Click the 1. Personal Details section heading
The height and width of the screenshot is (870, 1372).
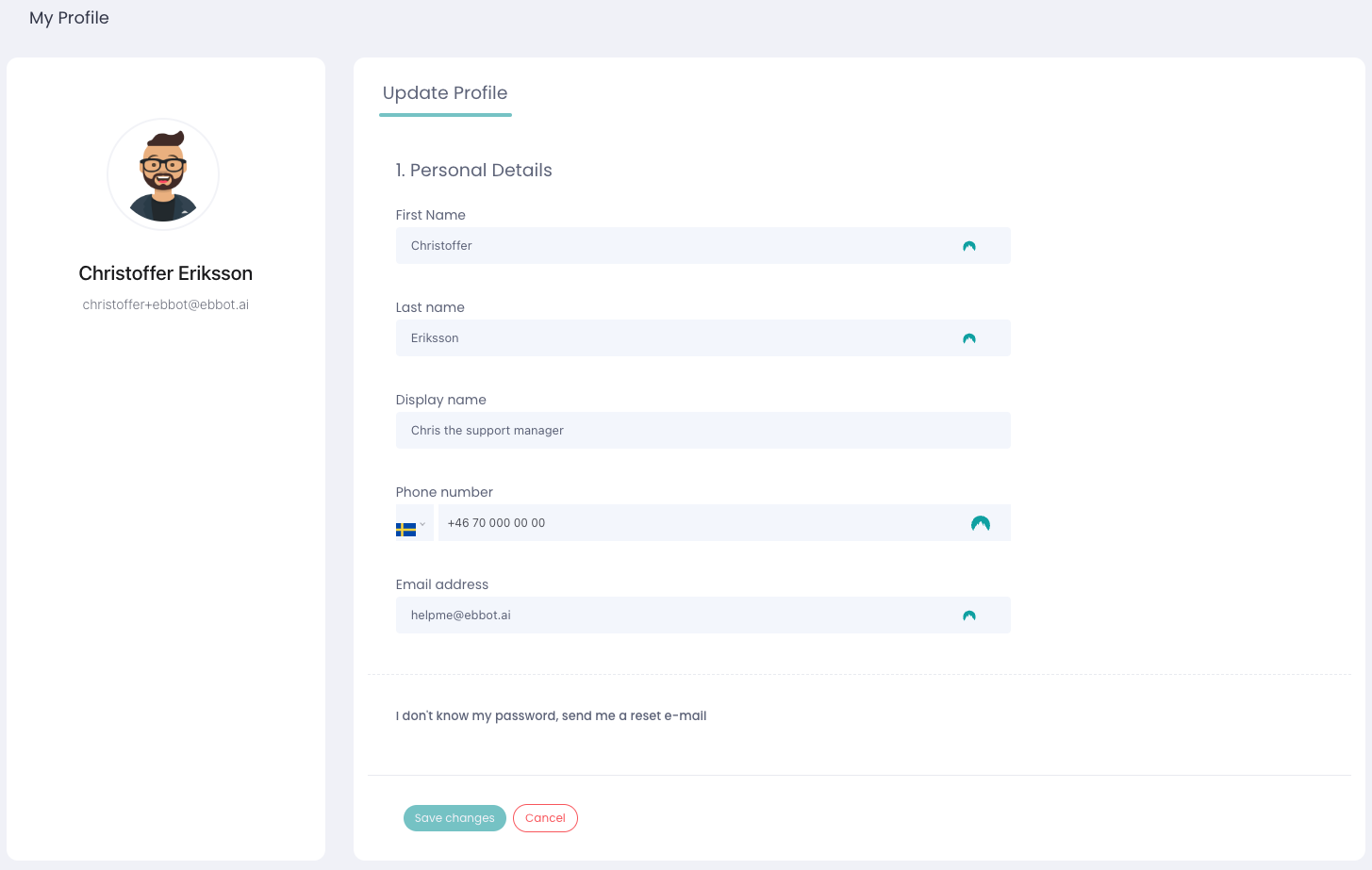tap(473, 171)
